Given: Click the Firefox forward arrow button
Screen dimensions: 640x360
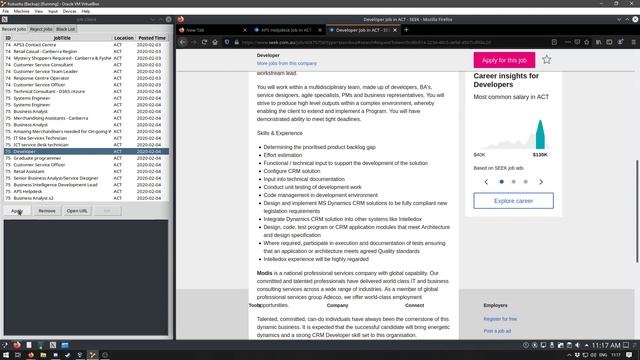Looking at the screenshot, I should click(x=194, y=42).
